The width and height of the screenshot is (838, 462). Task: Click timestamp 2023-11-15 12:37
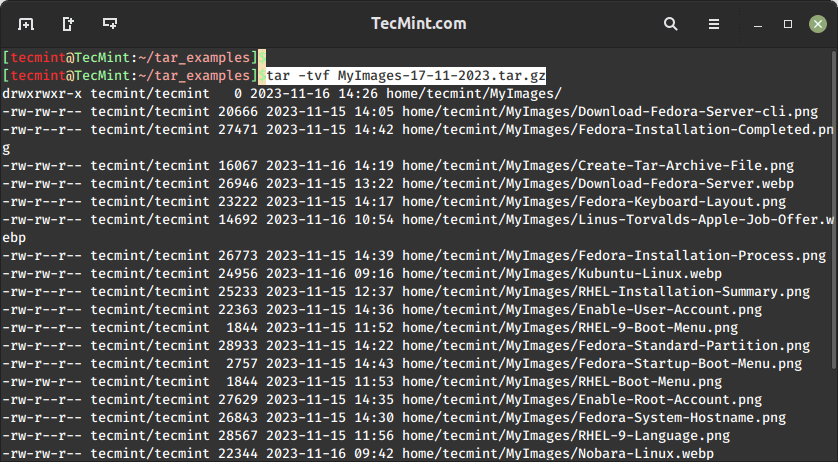pyautogui.click(x=330, y=292)
